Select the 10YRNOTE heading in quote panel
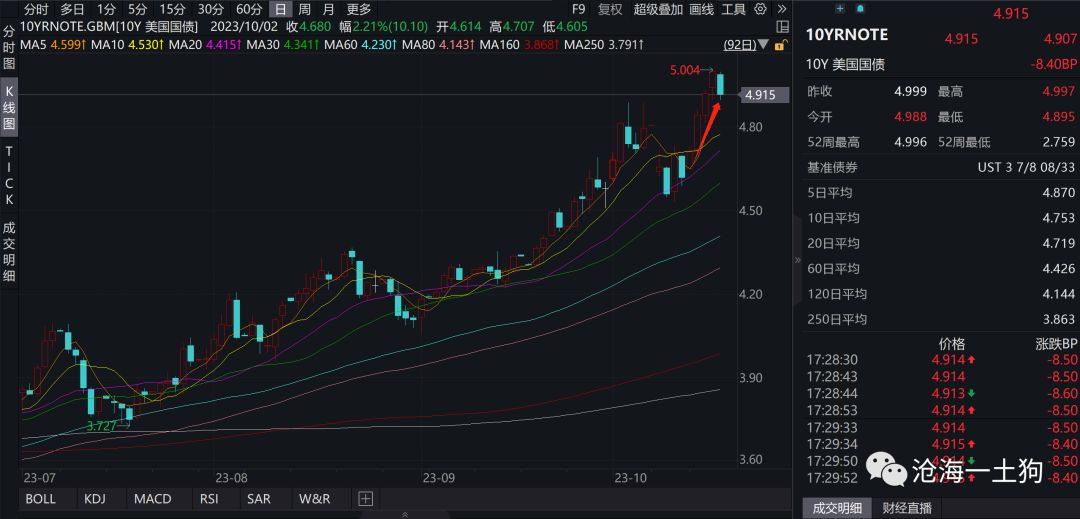 point(847,34)
